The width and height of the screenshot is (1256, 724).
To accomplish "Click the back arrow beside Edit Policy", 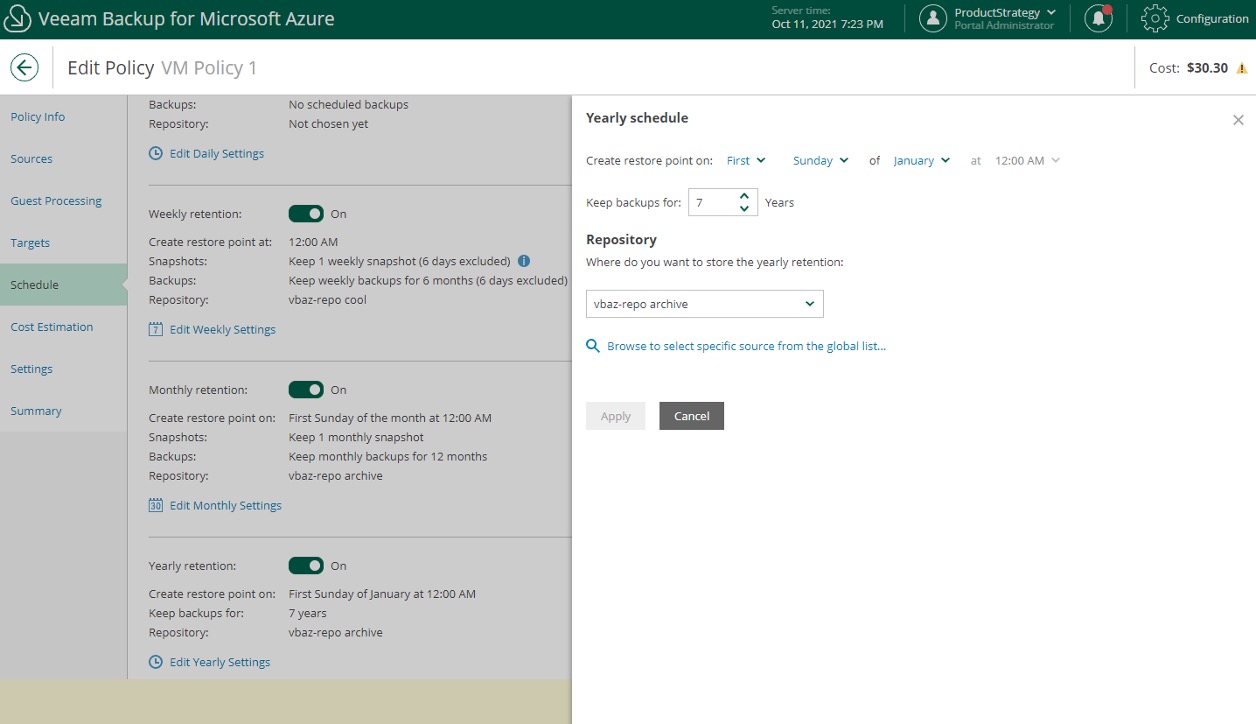I will [24, 66].
